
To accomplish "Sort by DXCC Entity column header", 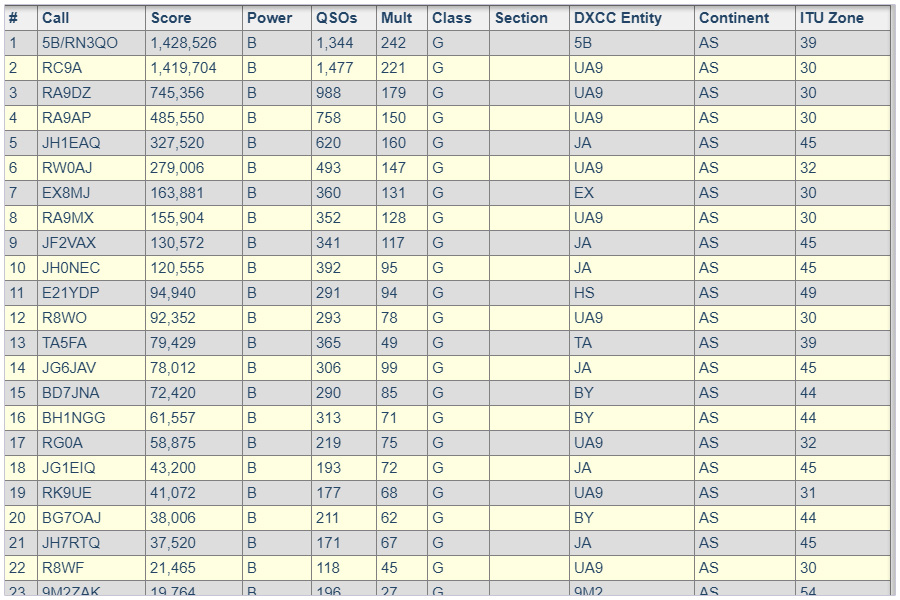I will pos(618,18).
